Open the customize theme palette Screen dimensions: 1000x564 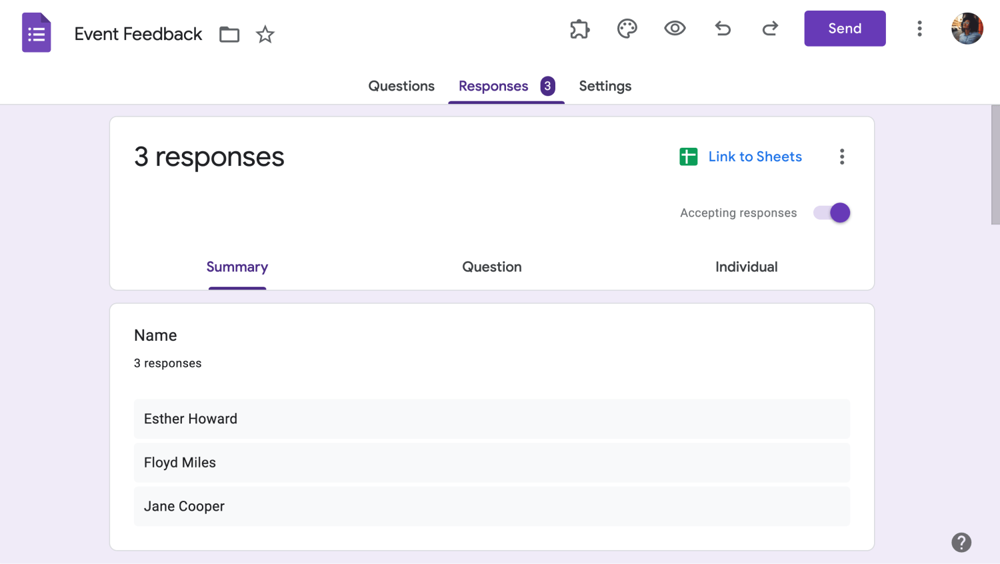627,29
